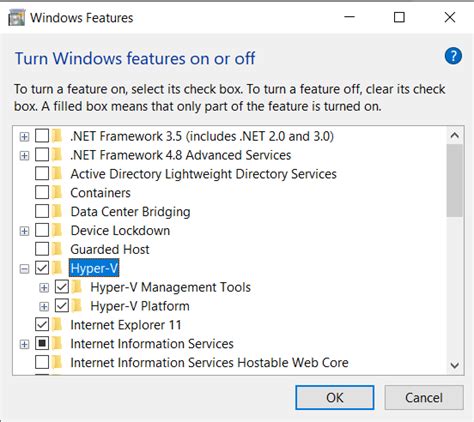The height and width of the screenshot is (422, 474).
Task: Confirm changes with the OK button
Action: [x=335, y=398]
